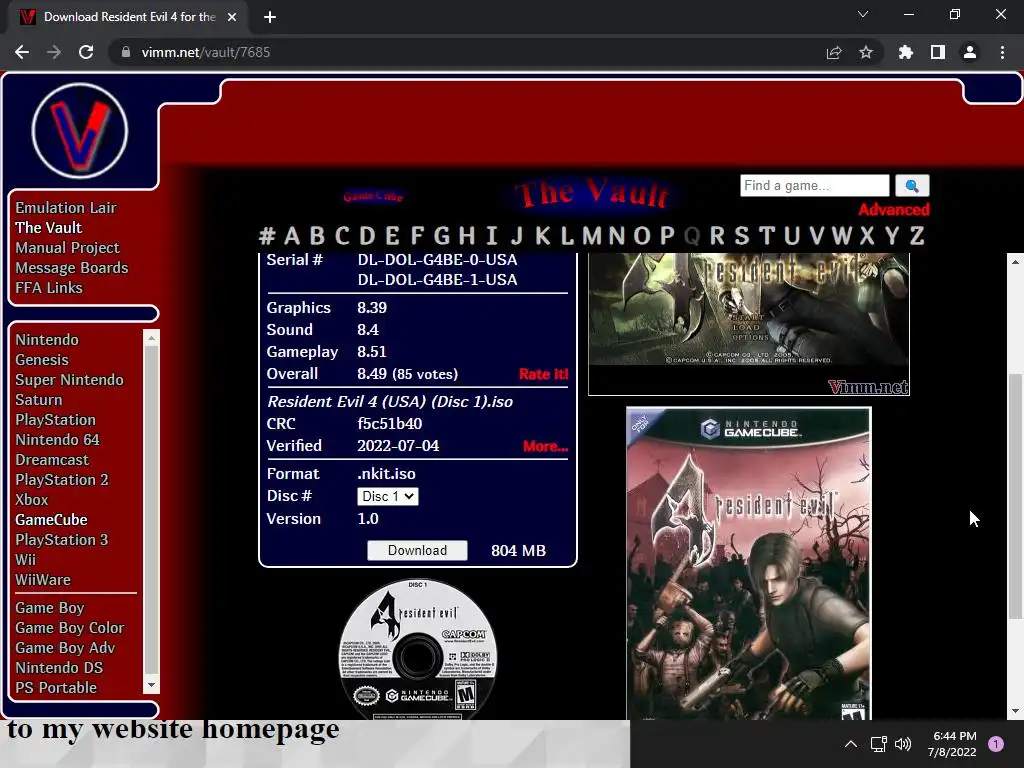Close the Resident Evil 4 tab
Image resolution: width=1024 pixels, height=768 pixels.
(x=232, y=17)
